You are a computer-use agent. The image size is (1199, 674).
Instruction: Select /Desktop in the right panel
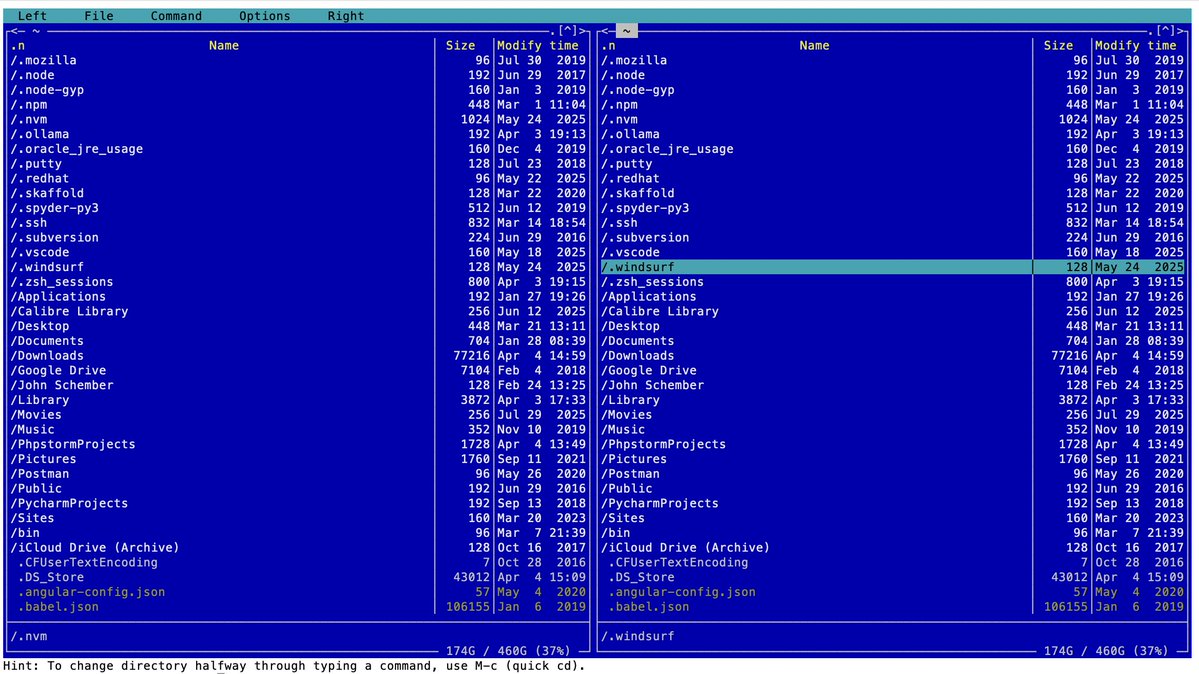892,326
